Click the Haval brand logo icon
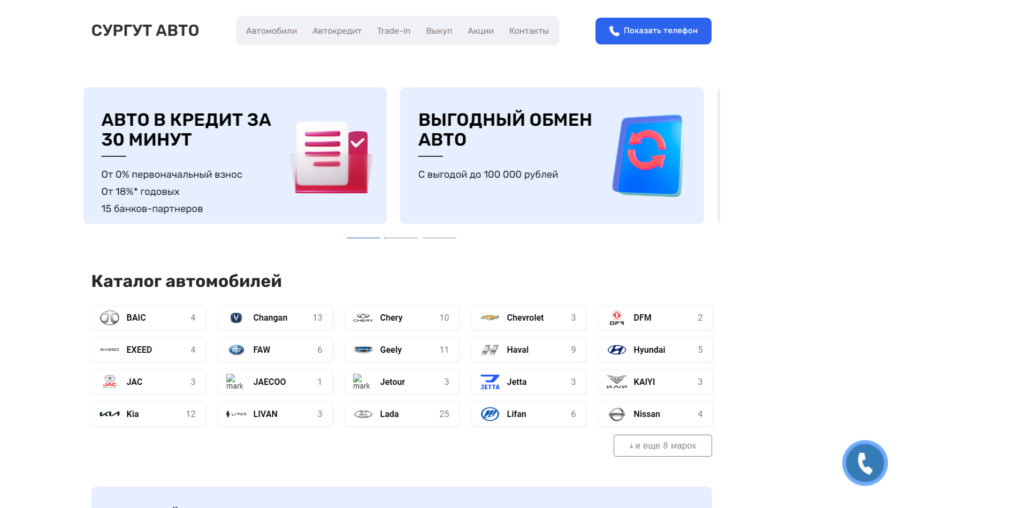The width and height of the screenshot is (1024, 508). tap(490, 350)
